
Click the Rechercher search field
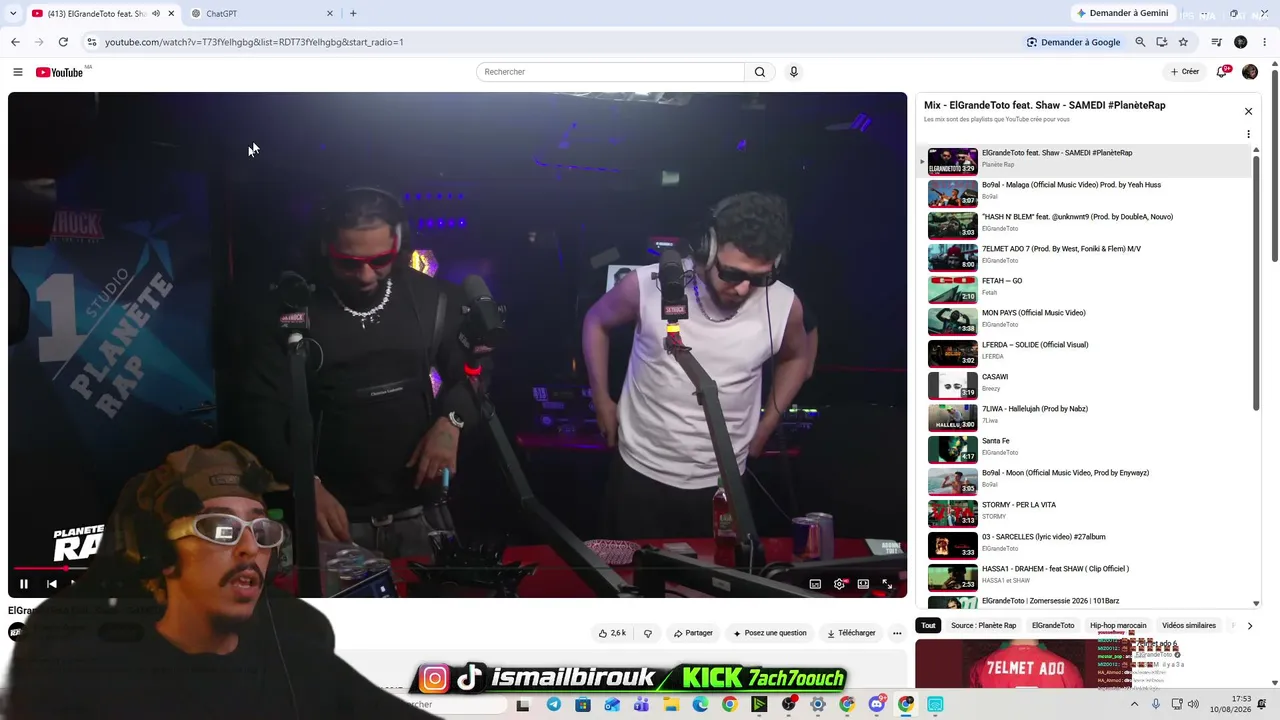(611, 72)
